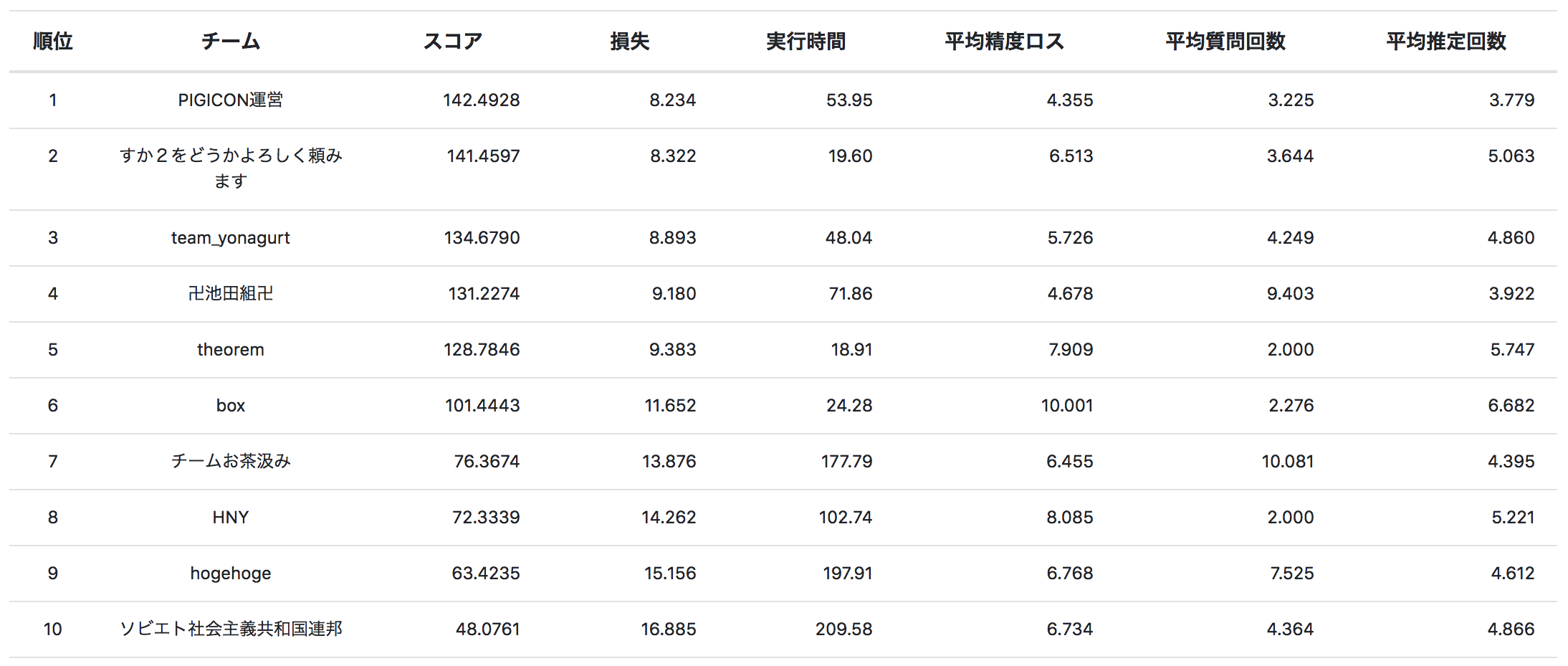1568x666 pixels.
Task: Select the theorem team name
Action: pos(230,350)
